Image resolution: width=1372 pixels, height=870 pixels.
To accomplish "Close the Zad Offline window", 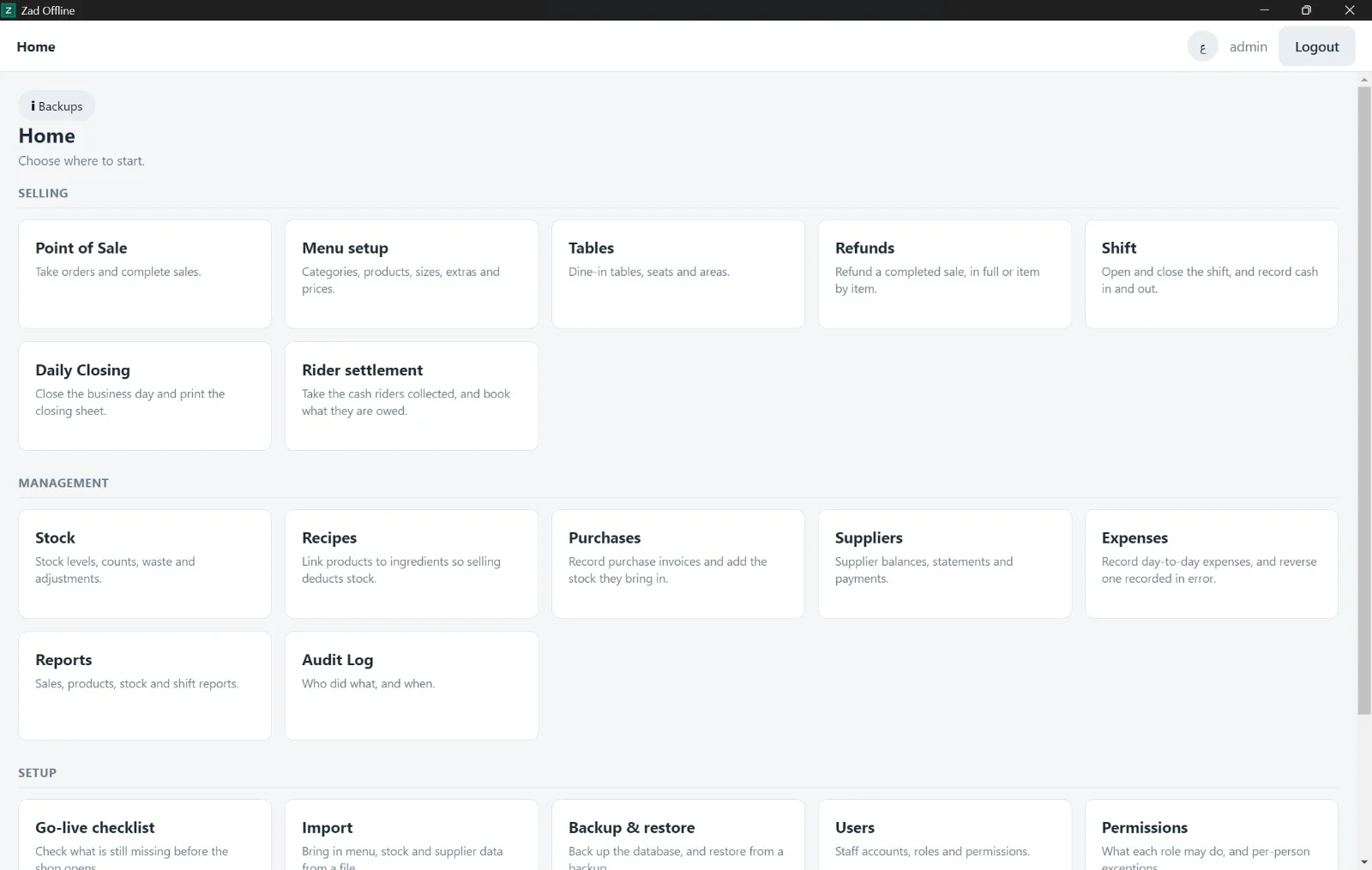I will [x=1350, y=10].
